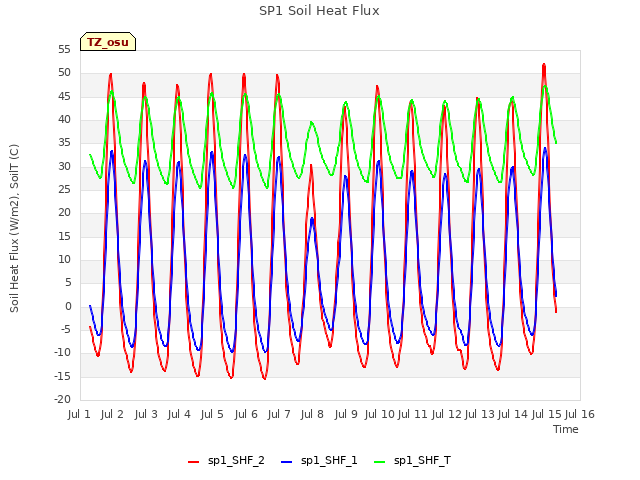The height and width of the screenshot is (480, 640).
Task: Click the Jul 15 x-axis tick label
Action: pyautogui.click(x=547, y=414)
